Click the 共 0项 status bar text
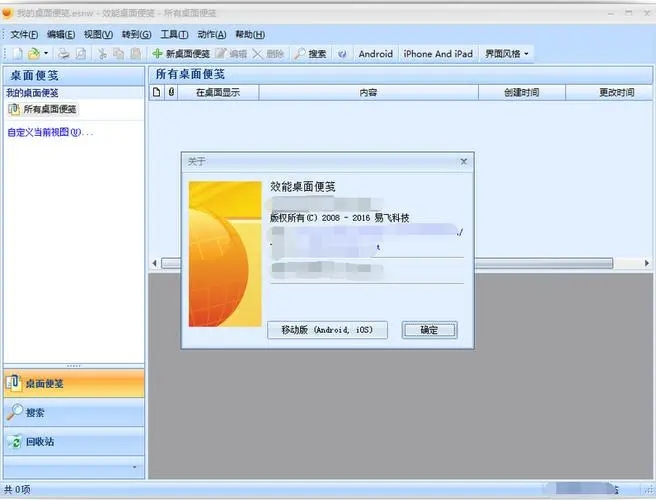This screenshot has width=656, height=500. [x=17, y=489]
